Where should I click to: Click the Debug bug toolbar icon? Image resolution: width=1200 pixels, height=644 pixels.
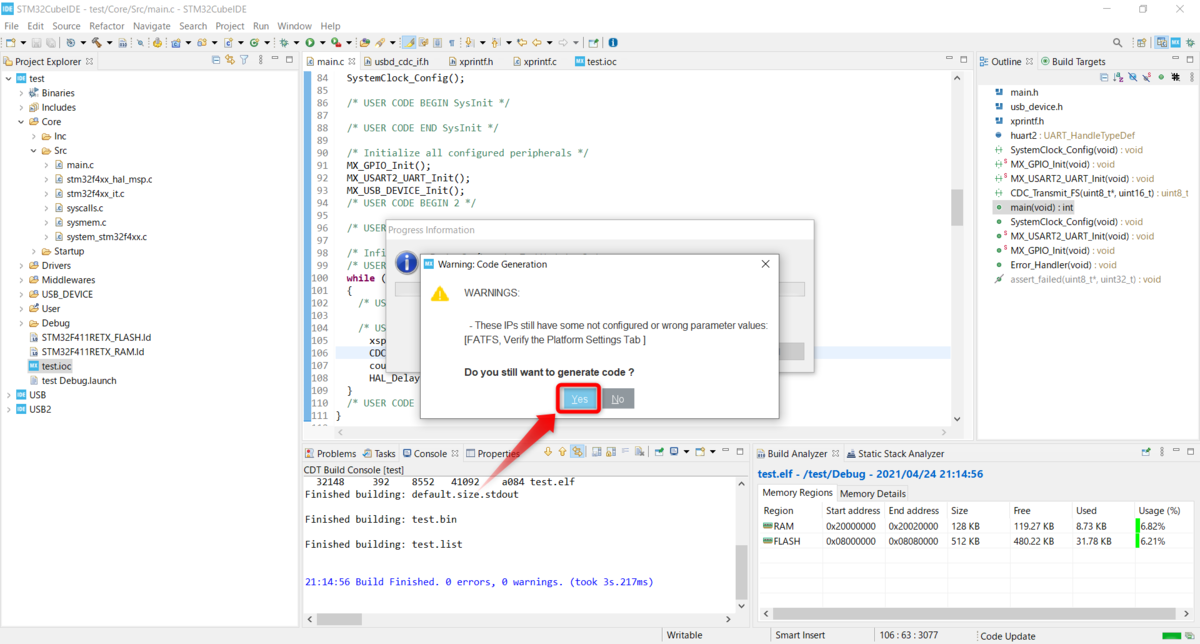283,43
